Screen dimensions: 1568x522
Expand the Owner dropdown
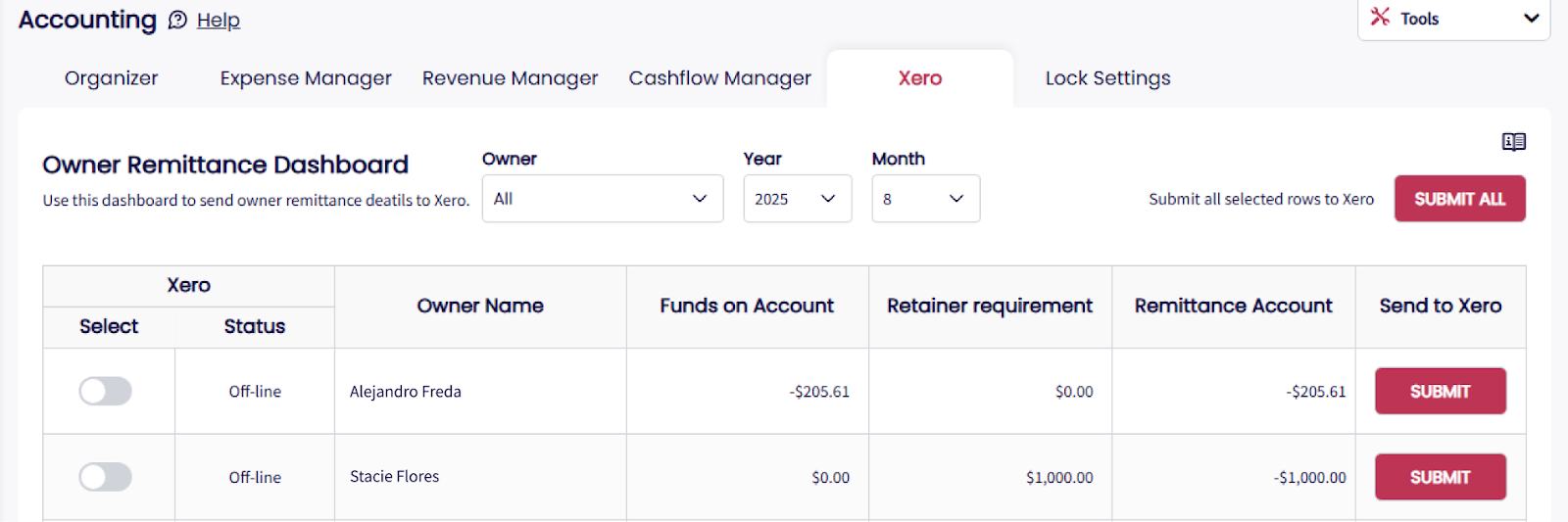602,199
